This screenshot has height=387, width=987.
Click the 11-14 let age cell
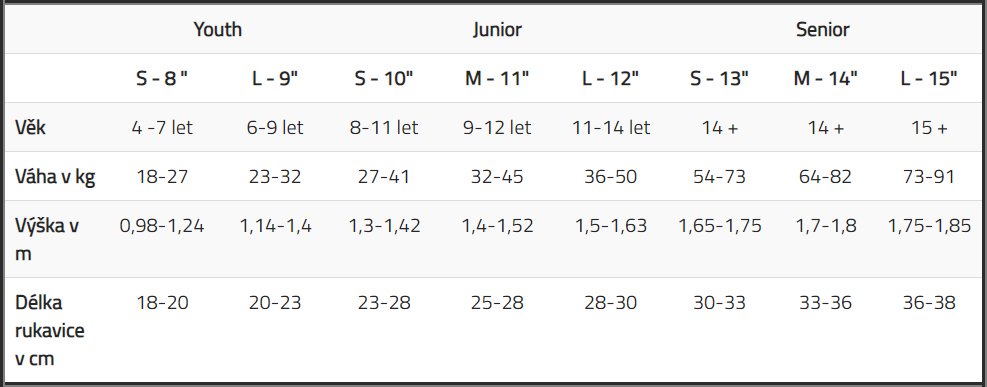coord(611,128)
